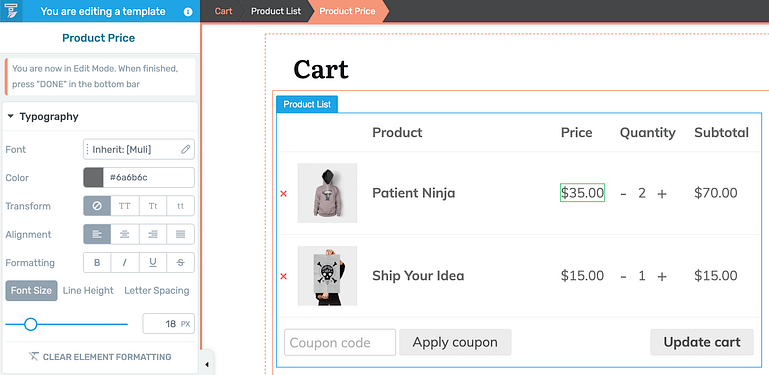Remove Ship Your Idea with the red X
Screen dimensions: 769x375
point(283,276)
